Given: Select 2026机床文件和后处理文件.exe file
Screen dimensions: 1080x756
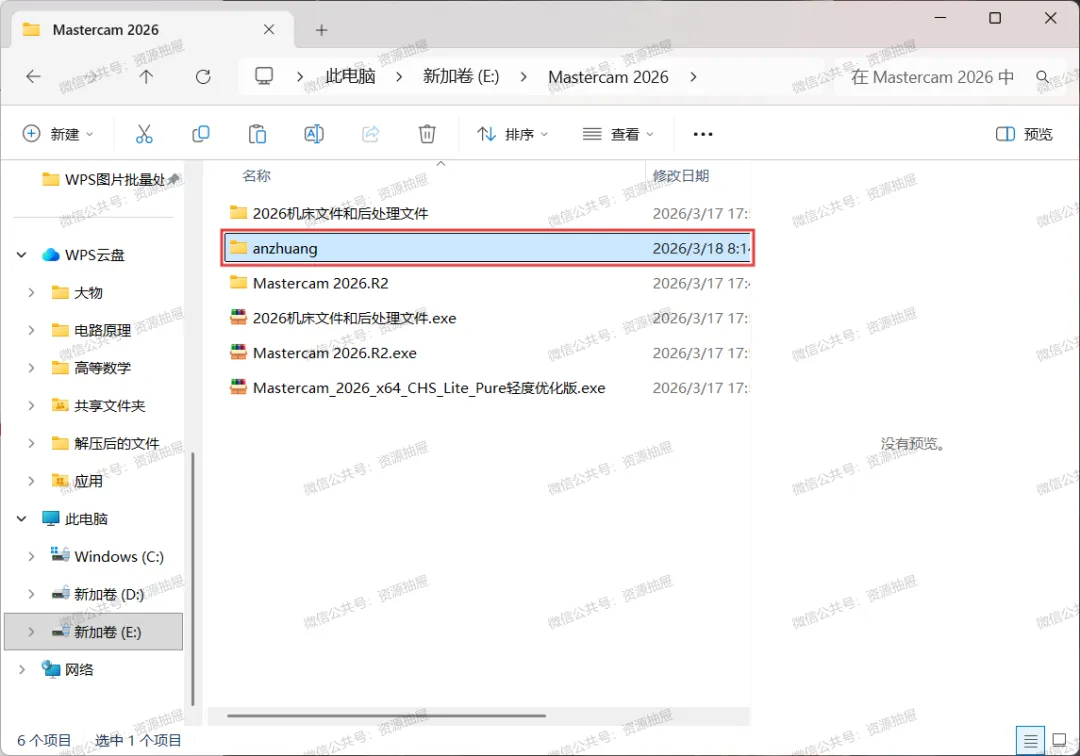Looking at the screenshot, I should 488,318.
